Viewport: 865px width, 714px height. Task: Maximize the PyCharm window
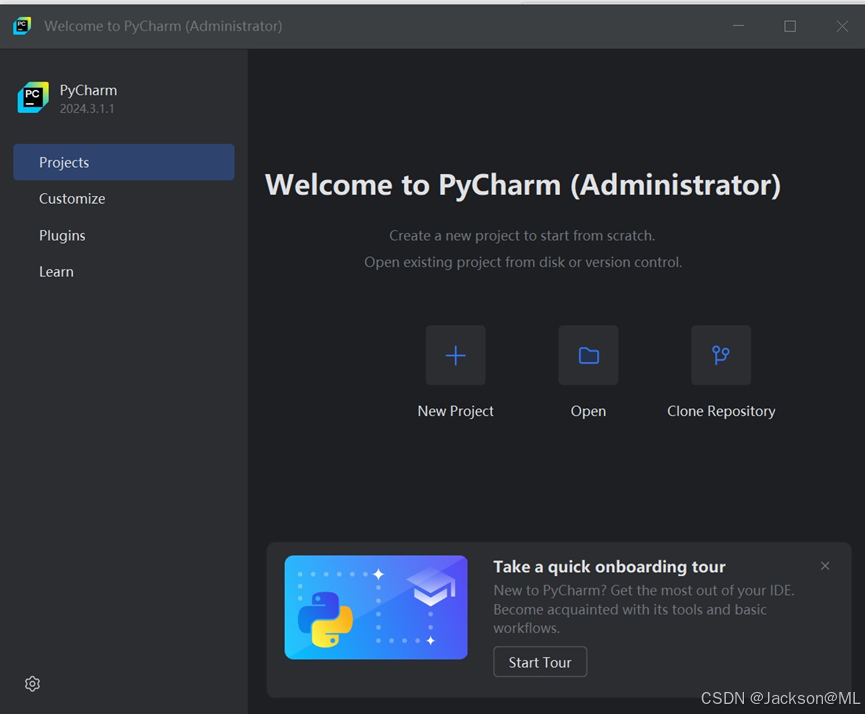[790, 26]
